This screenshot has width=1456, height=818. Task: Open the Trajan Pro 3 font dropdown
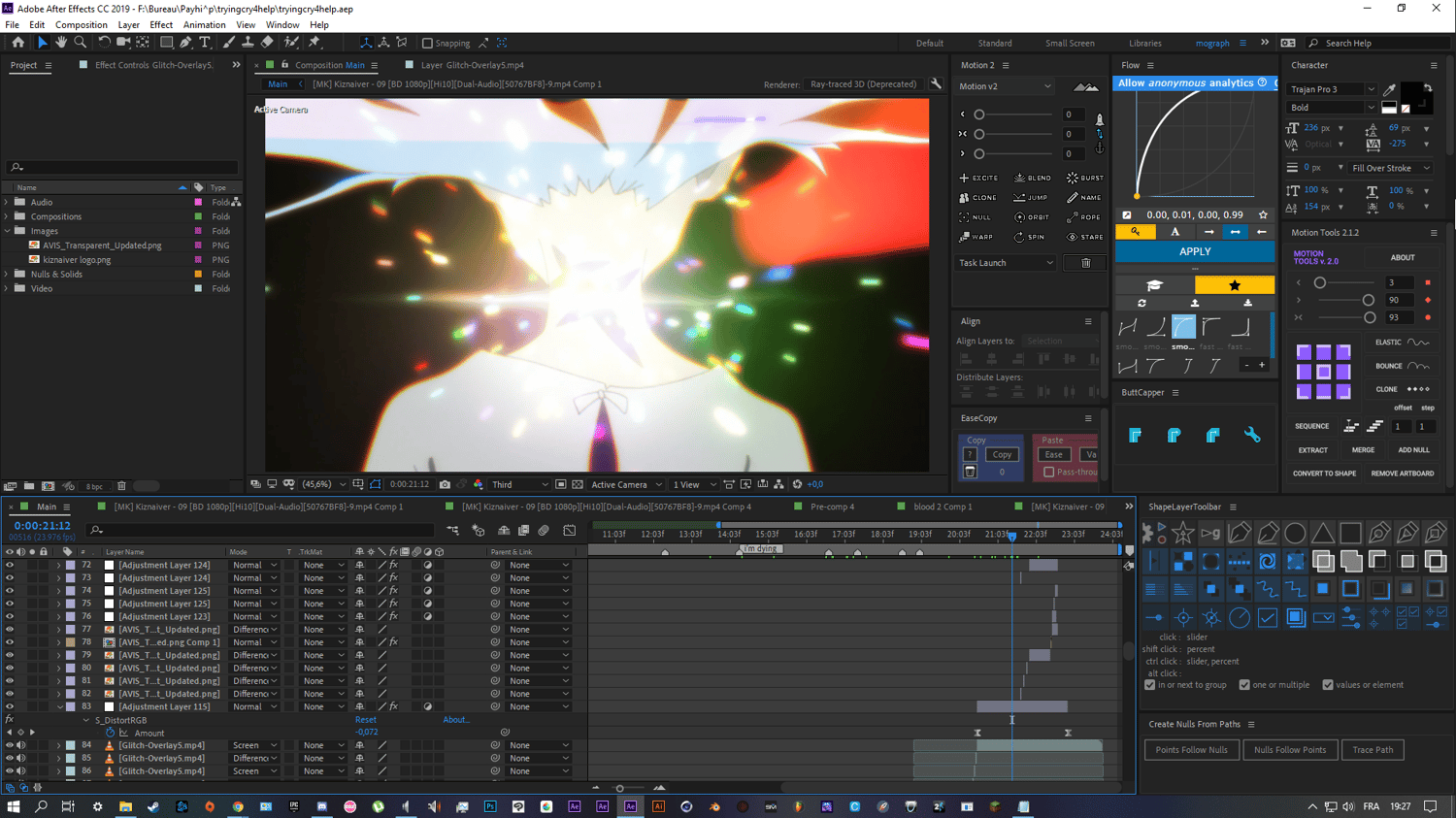[x=1332, y=89]
